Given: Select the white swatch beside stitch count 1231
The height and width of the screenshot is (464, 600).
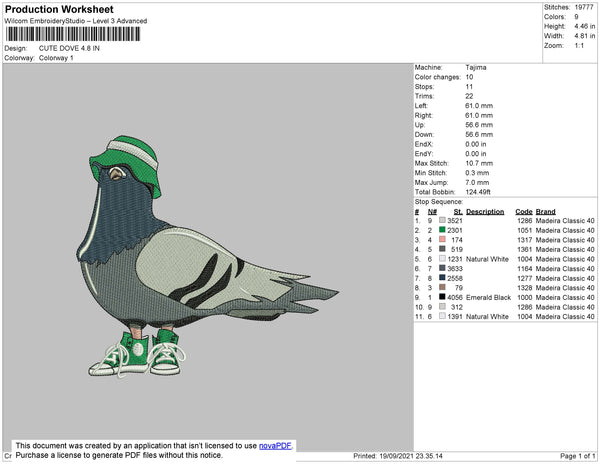Looking at the screenshot, I should click(442, 259).
